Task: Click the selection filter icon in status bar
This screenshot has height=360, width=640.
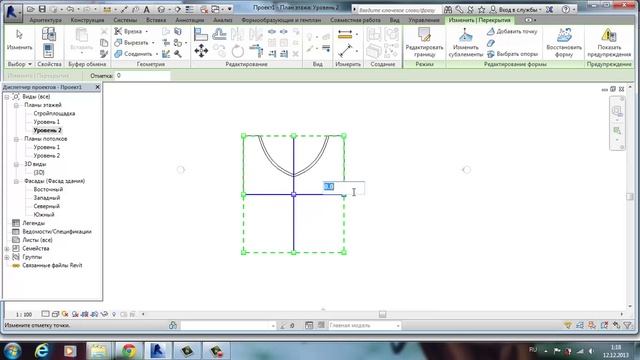Action: tap(628, 325)
